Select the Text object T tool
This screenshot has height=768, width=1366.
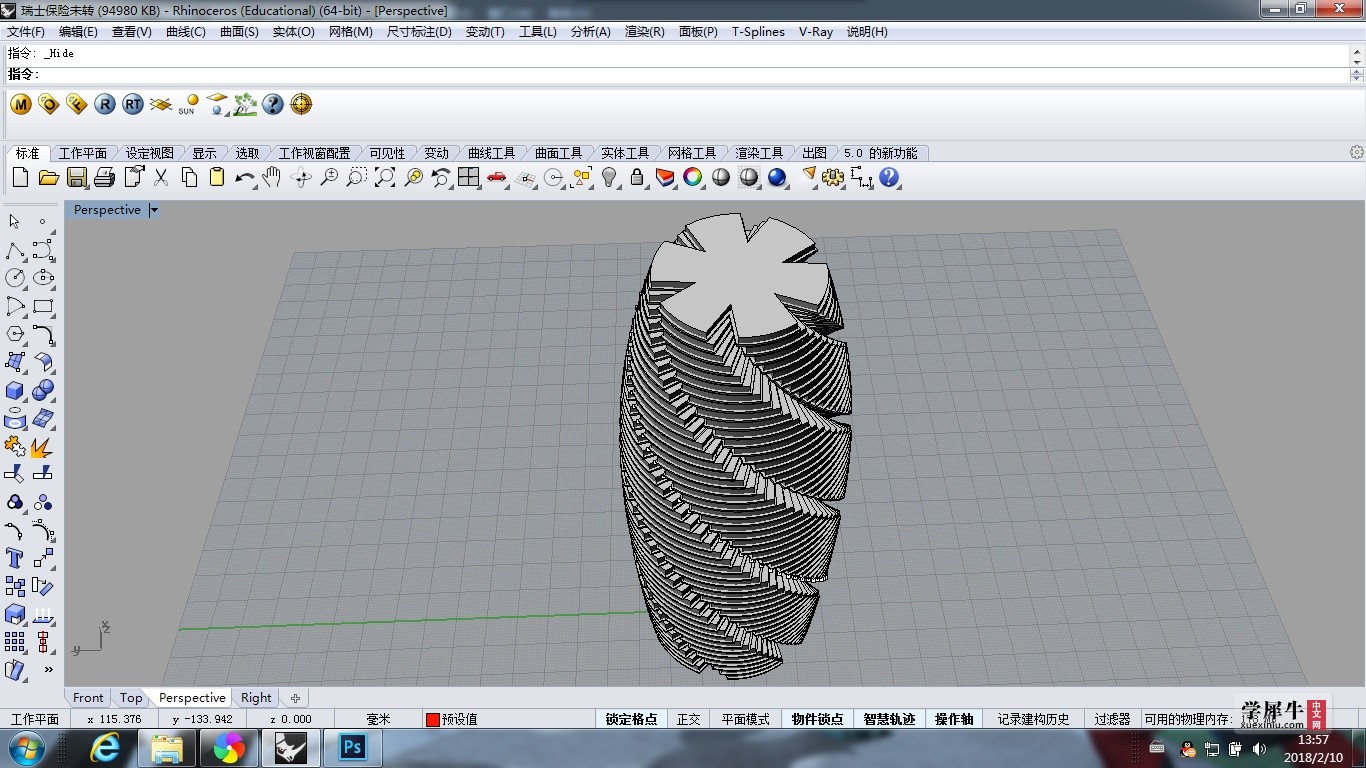15,558
